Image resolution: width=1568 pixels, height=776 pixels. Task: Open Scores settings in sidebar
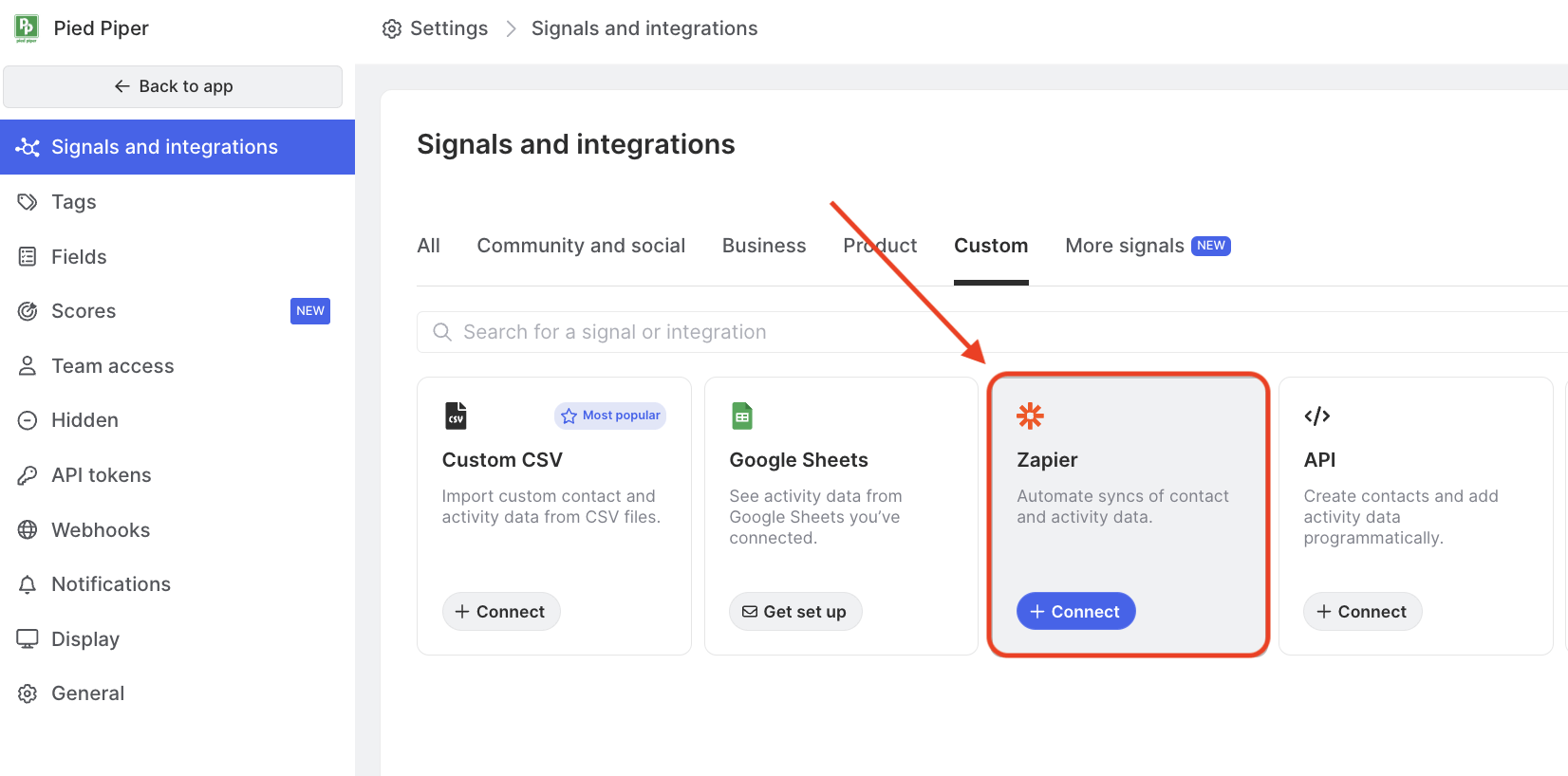[177, 311]
